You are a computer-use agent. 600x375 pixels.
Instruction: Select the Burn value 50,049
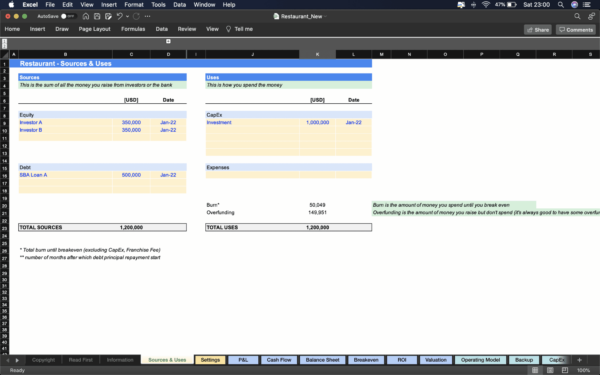pos(317,205)
